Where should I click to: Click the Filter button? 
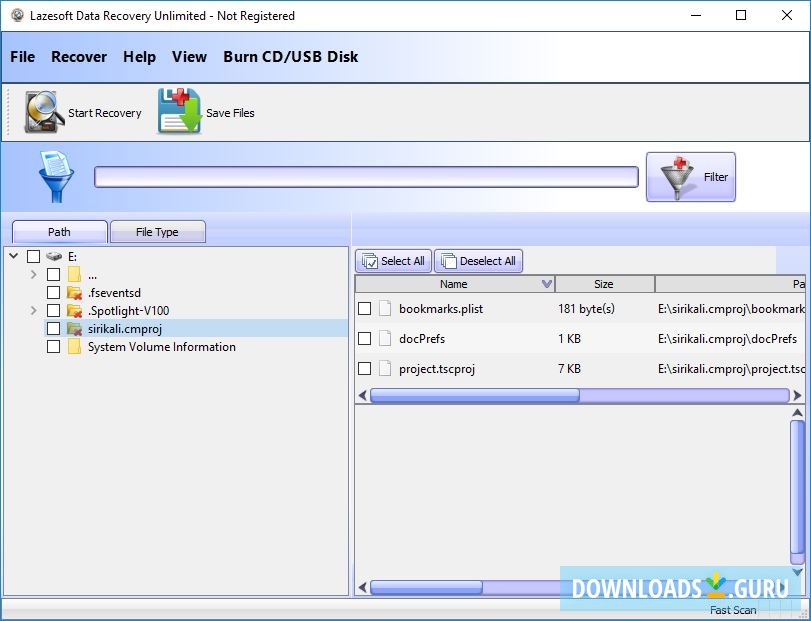(x=690, y=177)
